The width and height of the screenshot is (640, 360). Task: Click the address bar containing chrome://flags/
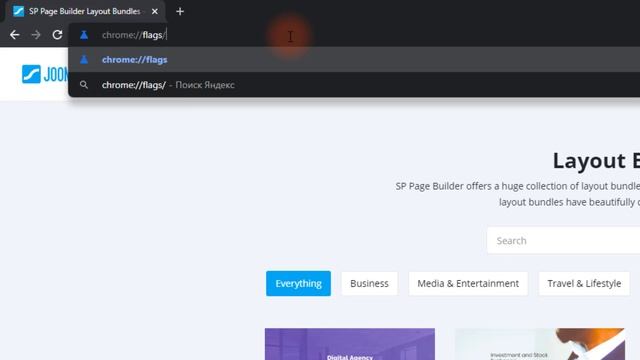354,35
